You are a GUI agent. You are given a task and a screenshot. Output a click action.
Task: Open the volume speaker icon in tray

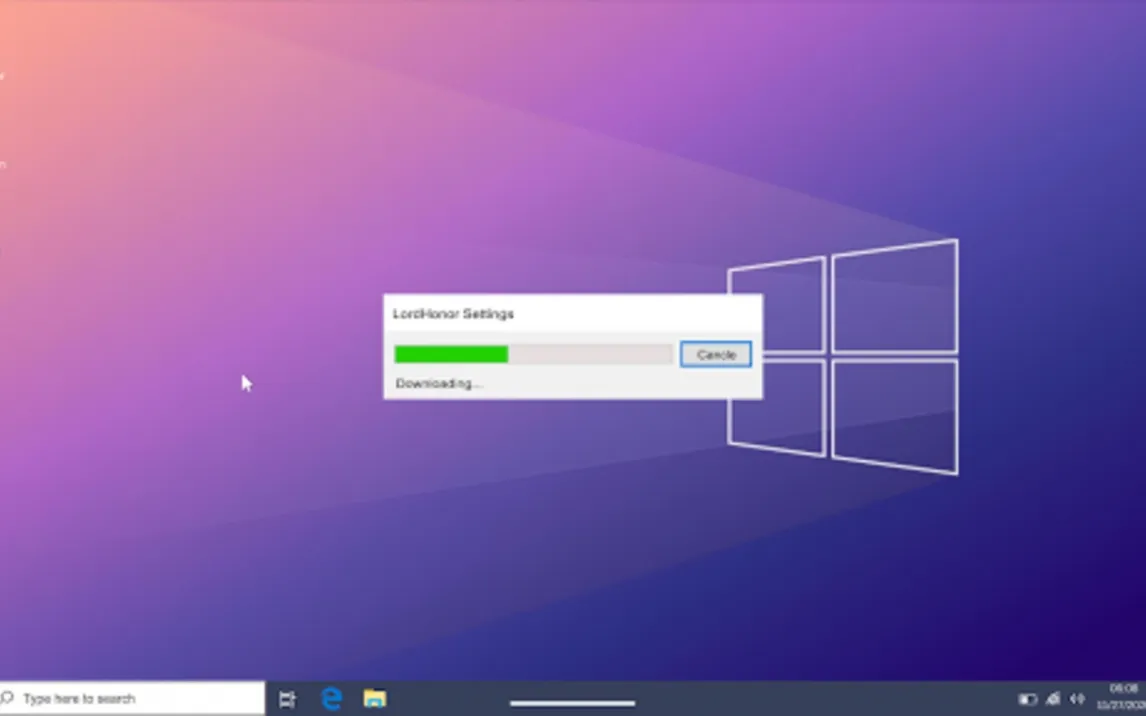pyautogui.click(x=1077, y=699)
